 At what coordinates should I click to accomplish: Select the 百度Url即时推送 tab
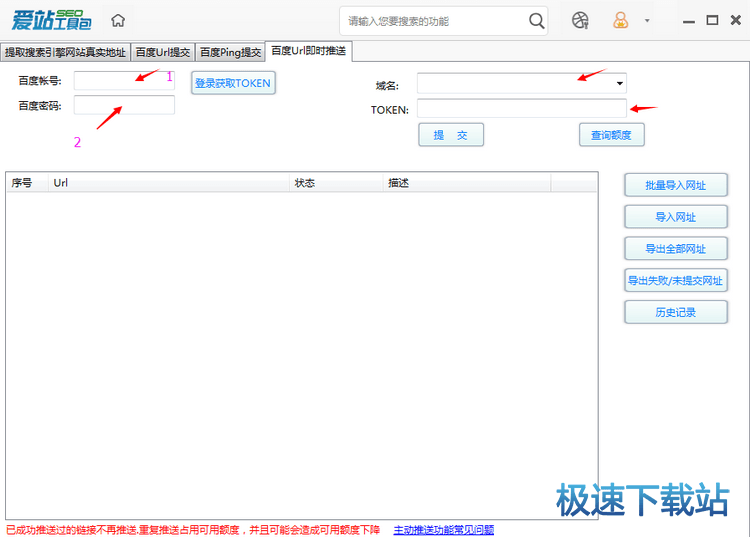(x=309, y=51)
